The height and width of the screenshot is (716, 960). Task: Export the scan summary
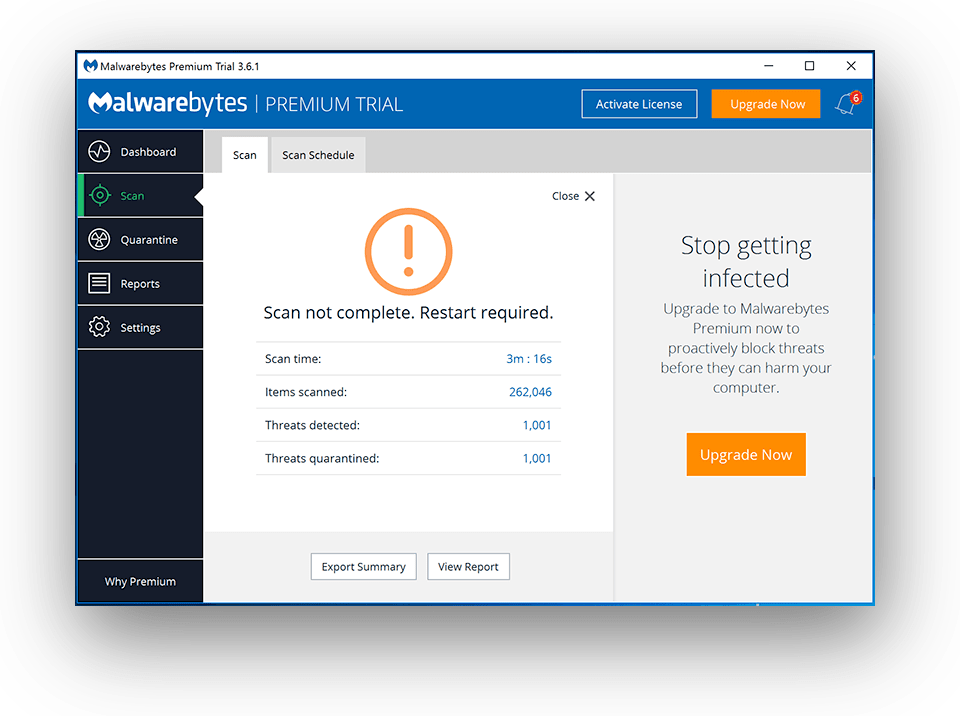[x=363, y=567]
